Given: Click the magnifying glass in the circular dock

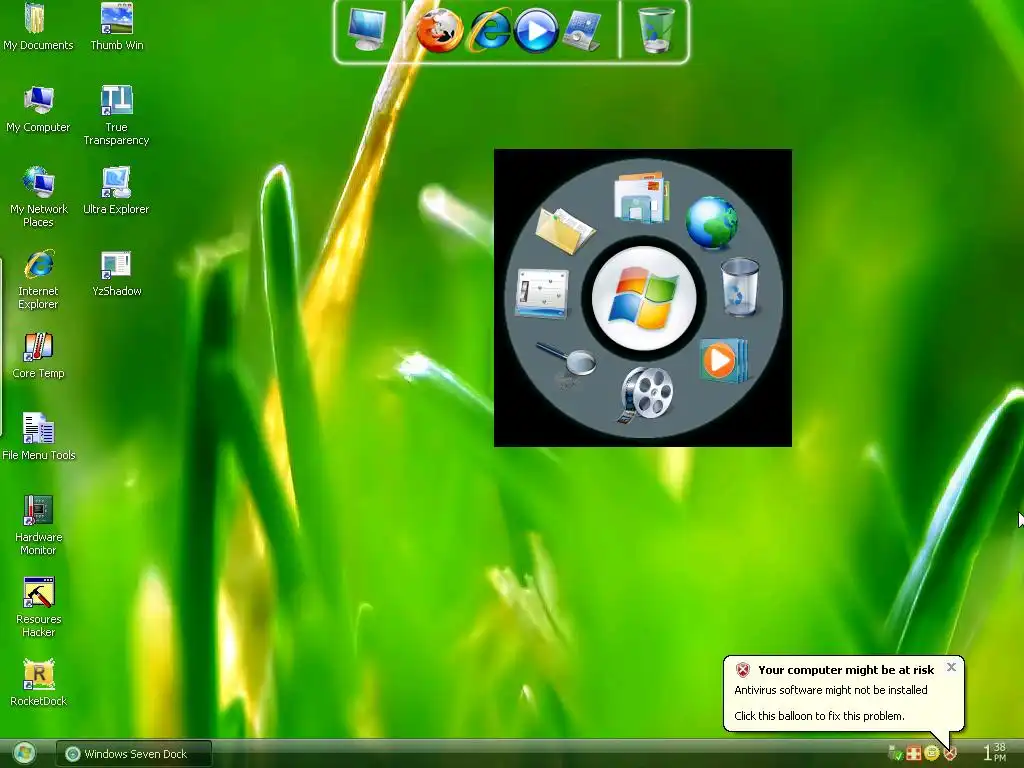Looking at the screenshot, I should pos(567,360).
